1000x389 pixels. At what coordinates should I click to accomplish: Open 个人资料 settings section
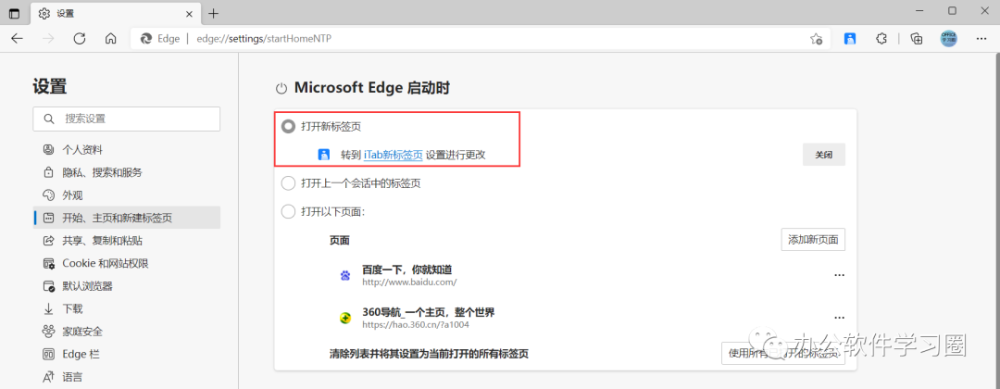[127, 150]
